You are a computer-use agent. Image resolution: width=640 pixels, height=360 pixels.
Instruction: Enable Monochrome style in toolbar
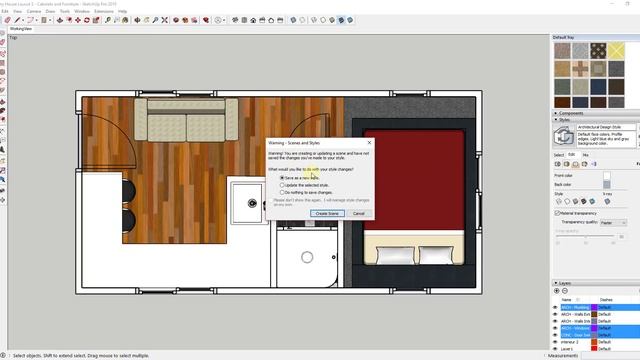click(350, 20)
